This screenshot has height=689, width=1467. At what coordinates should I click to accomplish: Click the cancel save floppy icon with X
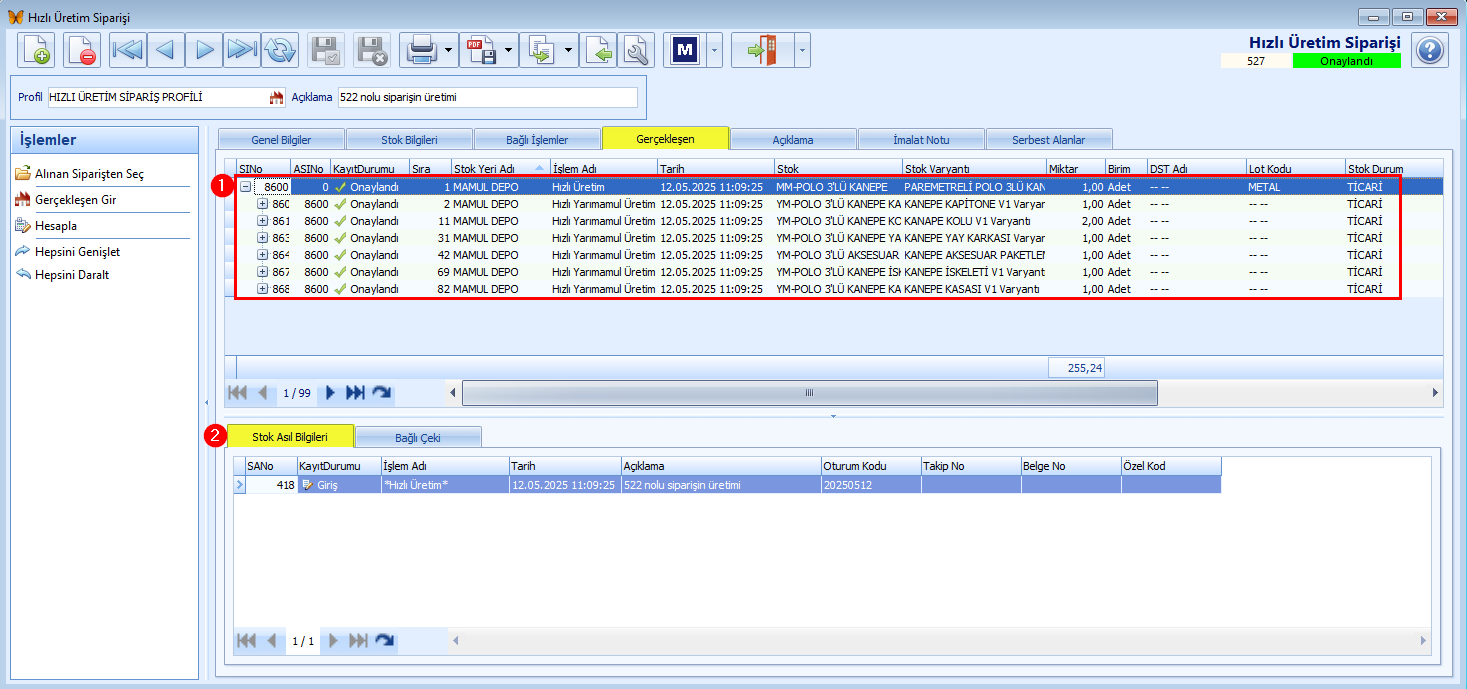point(371,49)
